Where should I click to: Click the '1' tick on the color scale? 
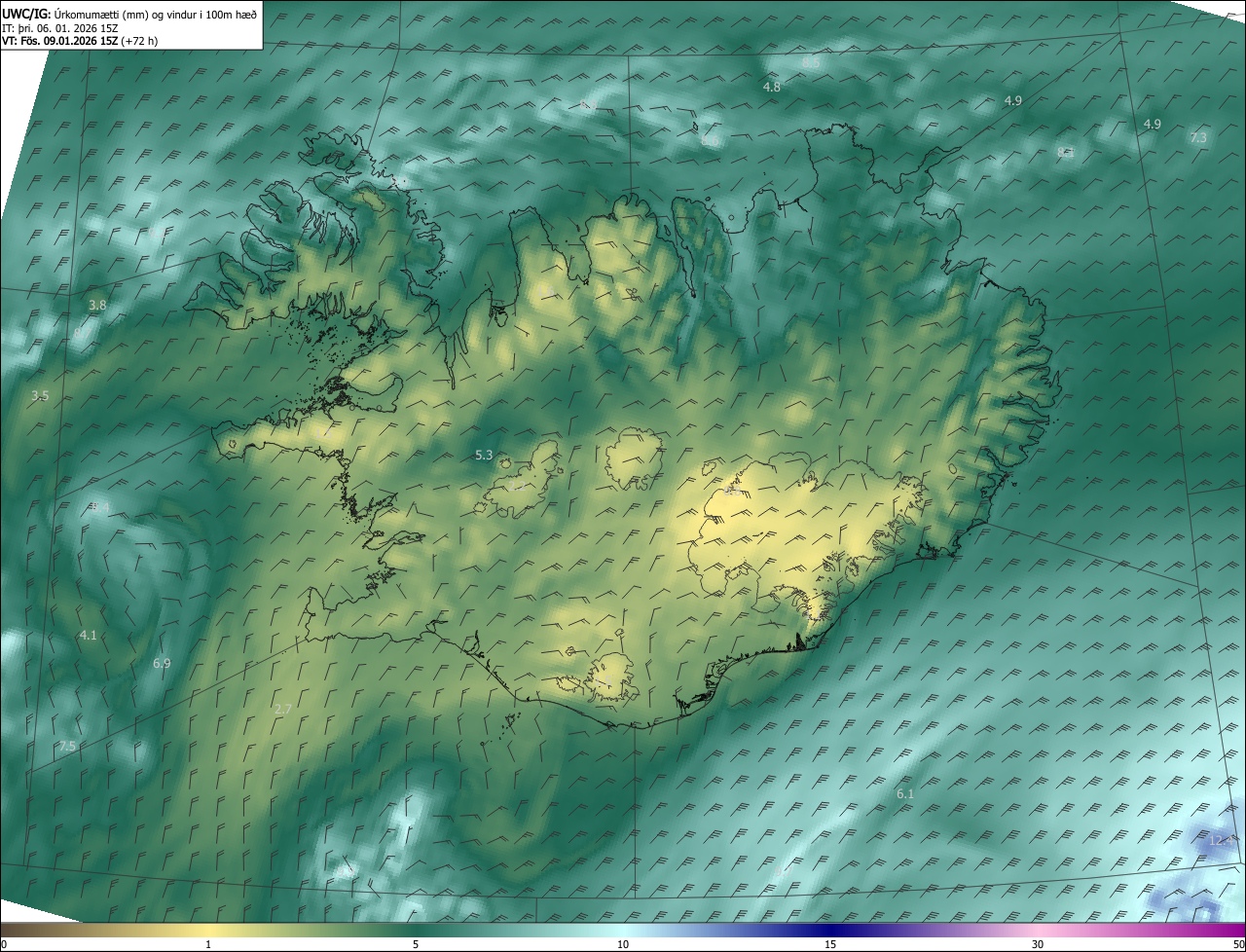(208, 944)
